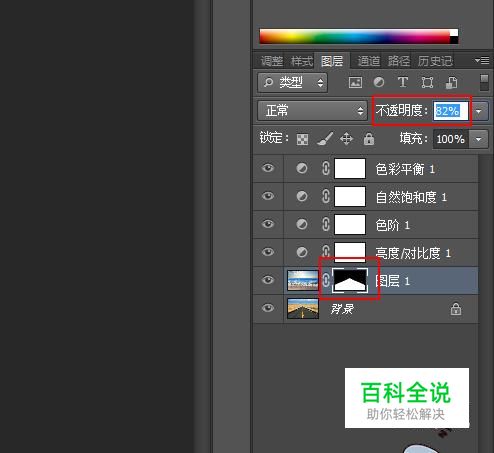The height and width of the screenshot is (453, 494).
Task: Toggle the layer filtering switch
Action: pos(484,82)
